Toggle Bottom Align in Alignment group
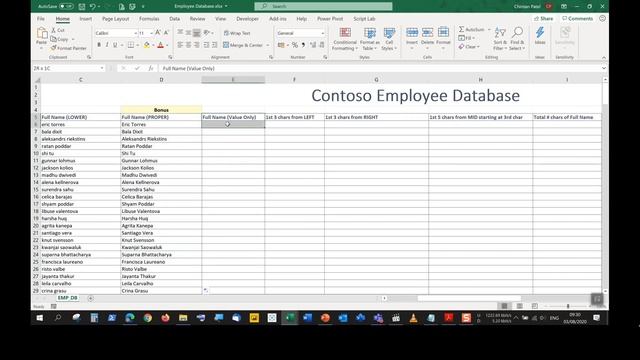Viewport: 640px width, 360px height. pos(197,33)
